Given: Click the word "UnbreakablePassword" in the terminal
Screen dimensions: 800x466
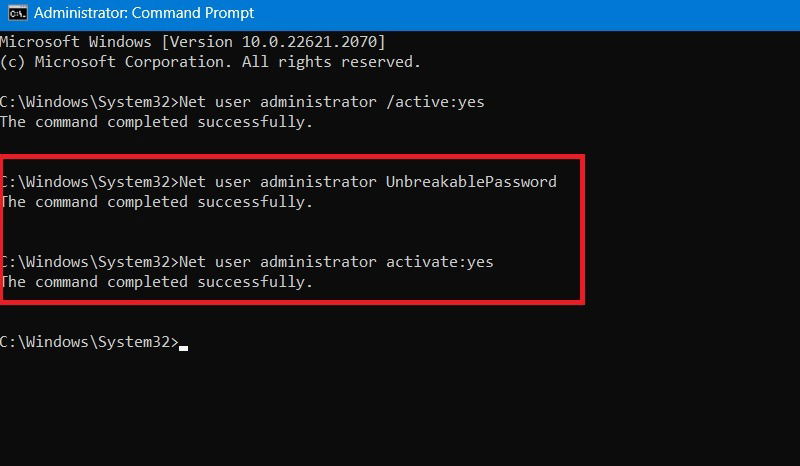Looking at the screenshot, I should click(471, 182).
